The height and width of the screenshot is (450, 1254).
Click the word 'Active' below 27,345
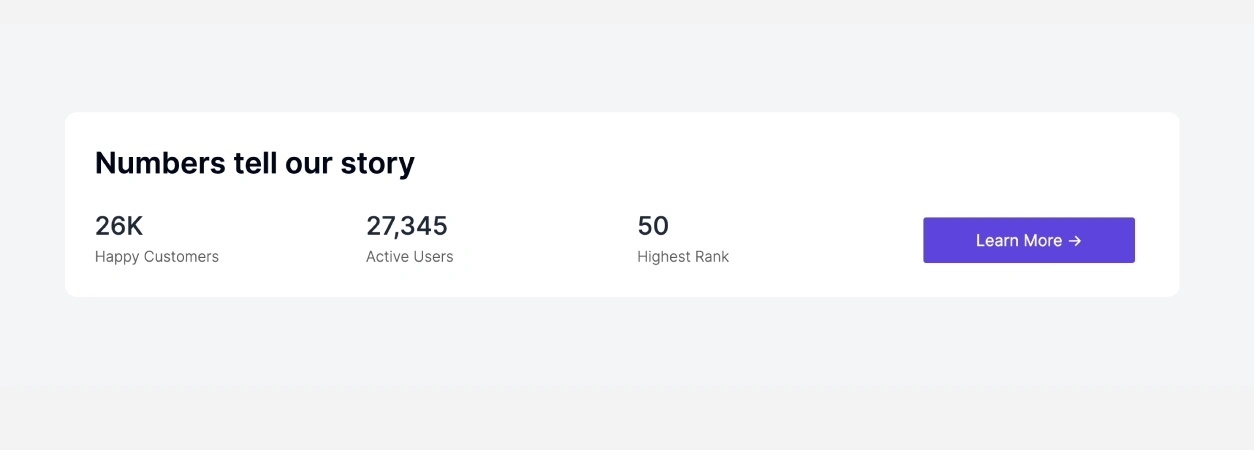(x=387, y=257)
